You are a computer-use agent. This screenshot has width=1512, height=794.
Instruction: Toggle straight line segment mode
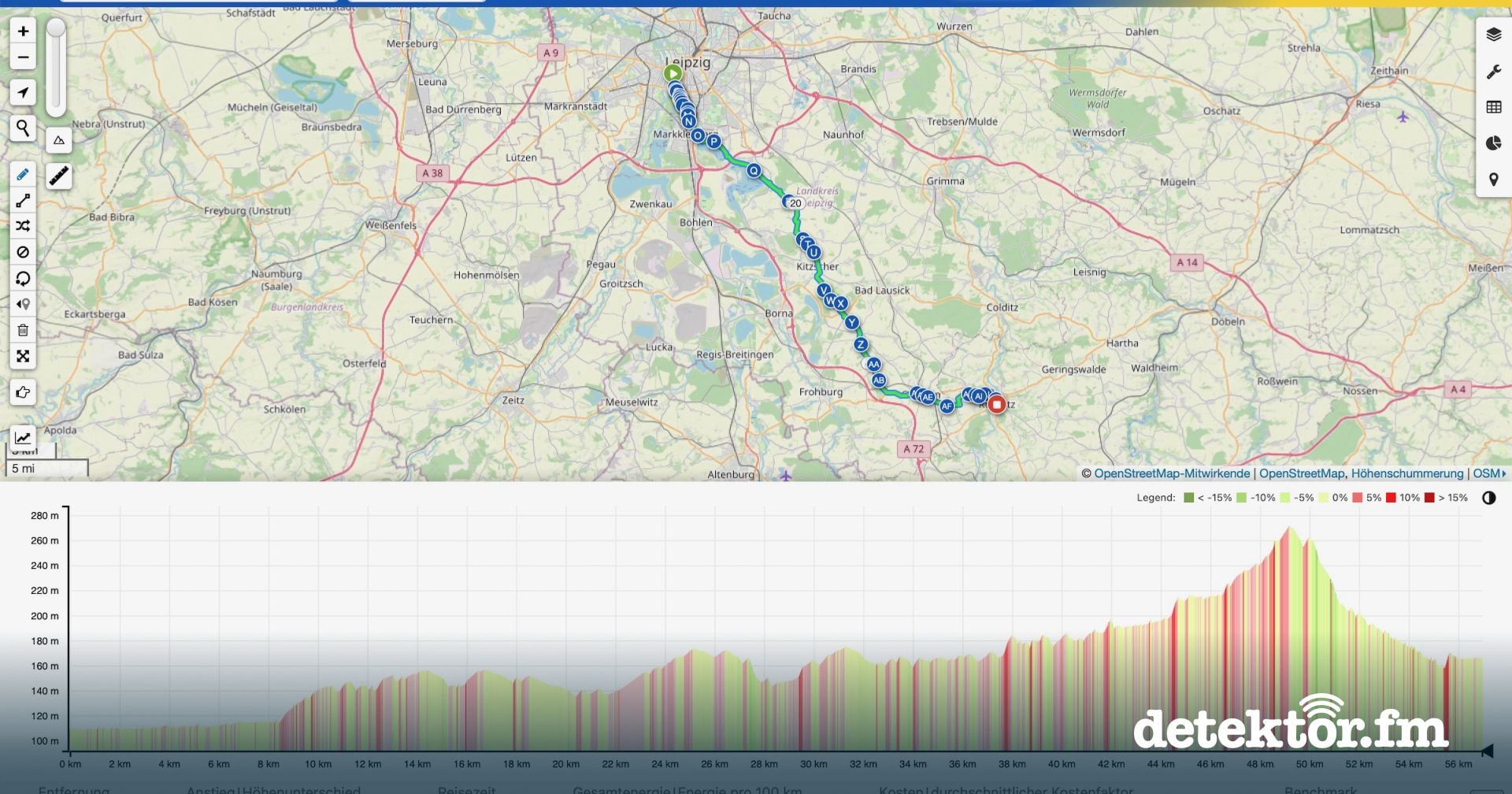[23, 201]
